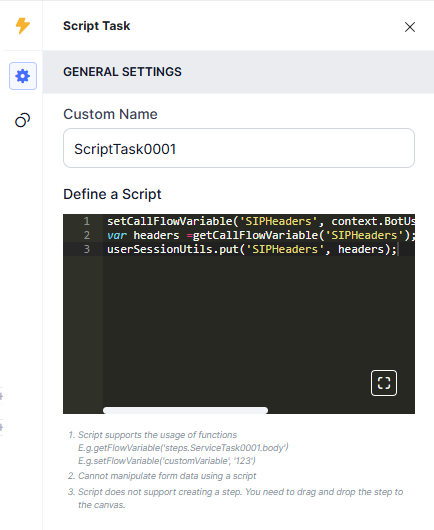Close the Script Task panel
434x530 pixels.
[x=410, y=27]
